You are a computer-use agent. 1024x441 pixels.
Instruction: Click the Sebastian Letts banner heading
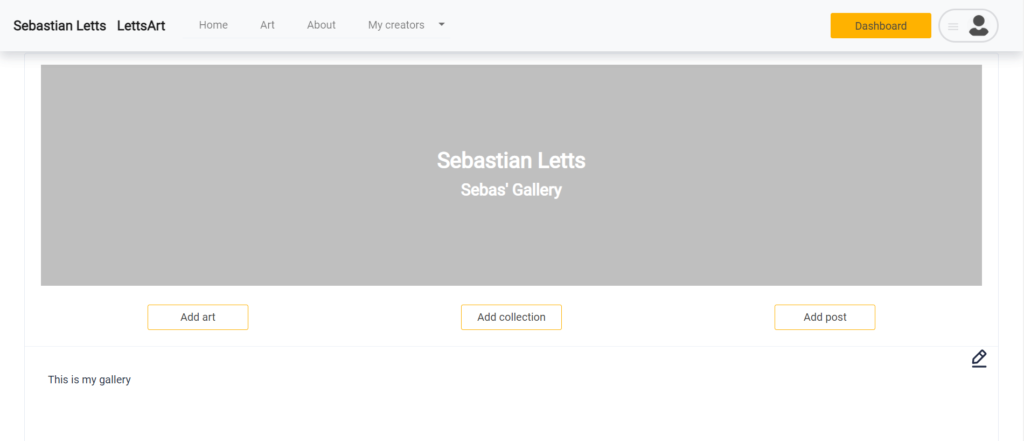(511, 160)
